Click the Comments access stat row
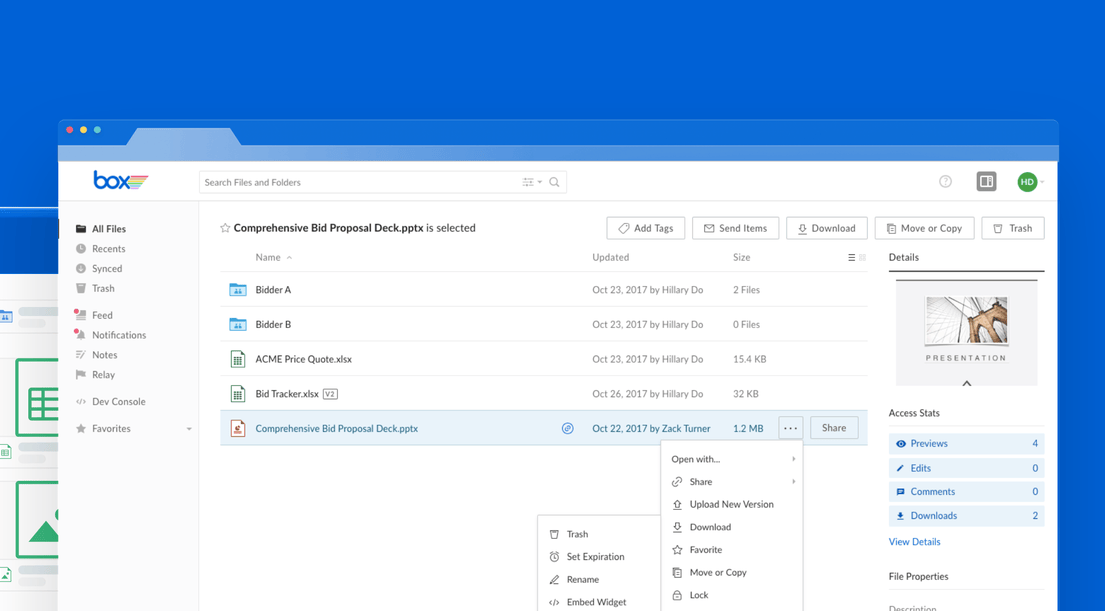This screenshot has height=611, width=1105. 966,491
